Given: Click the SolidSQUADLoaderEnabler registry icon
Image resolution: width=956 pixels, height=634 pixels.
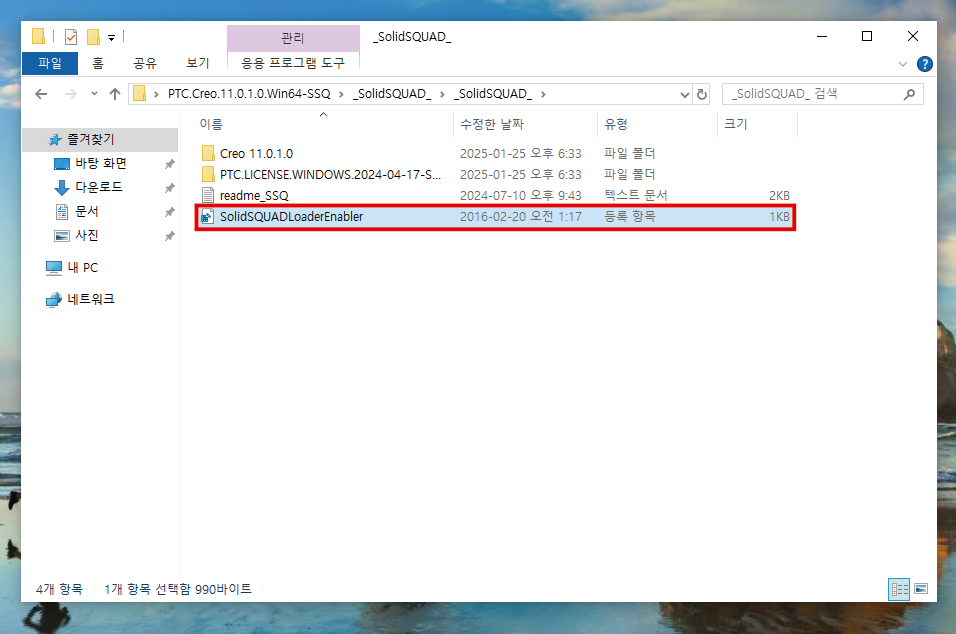Looking at the screenshot, I should pyautogui.click(x=207, y=216).
